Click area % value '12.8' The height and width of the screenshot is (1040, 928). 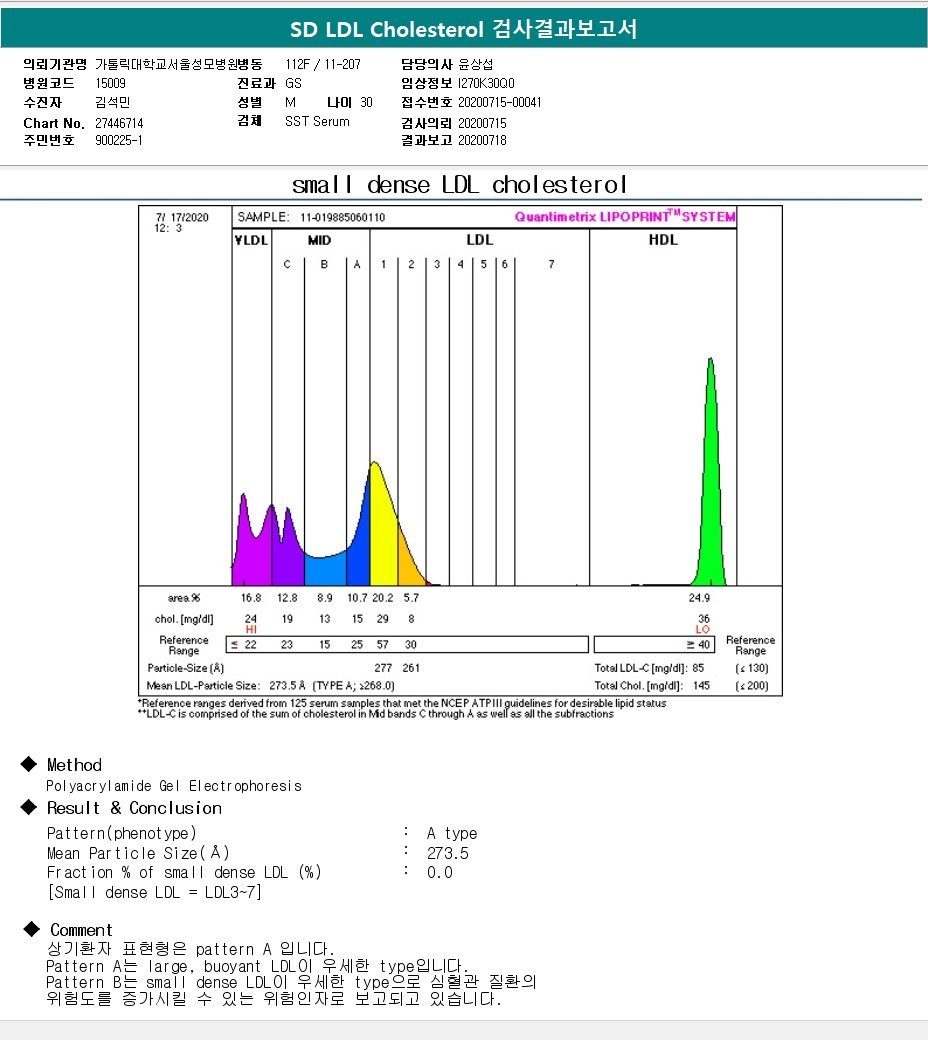(287, 598)
